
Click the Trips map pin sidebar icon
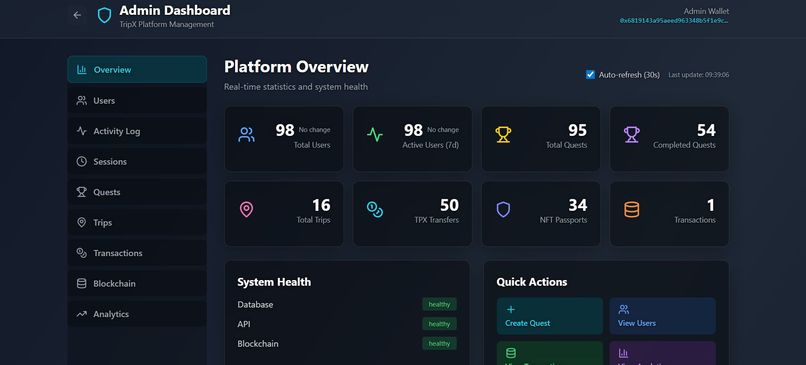coord(82,223)
